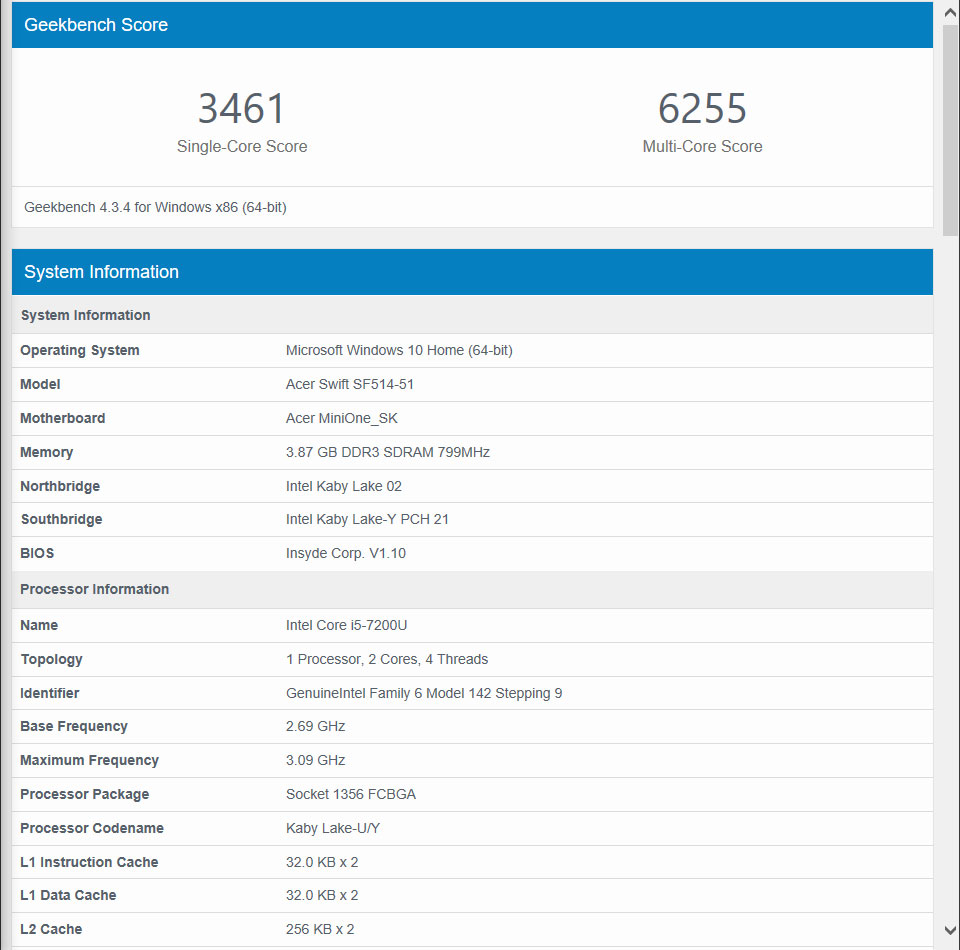Click the L1 Instruction Cache label
This screenshot has height=950, width=960.
click(89, 862)
